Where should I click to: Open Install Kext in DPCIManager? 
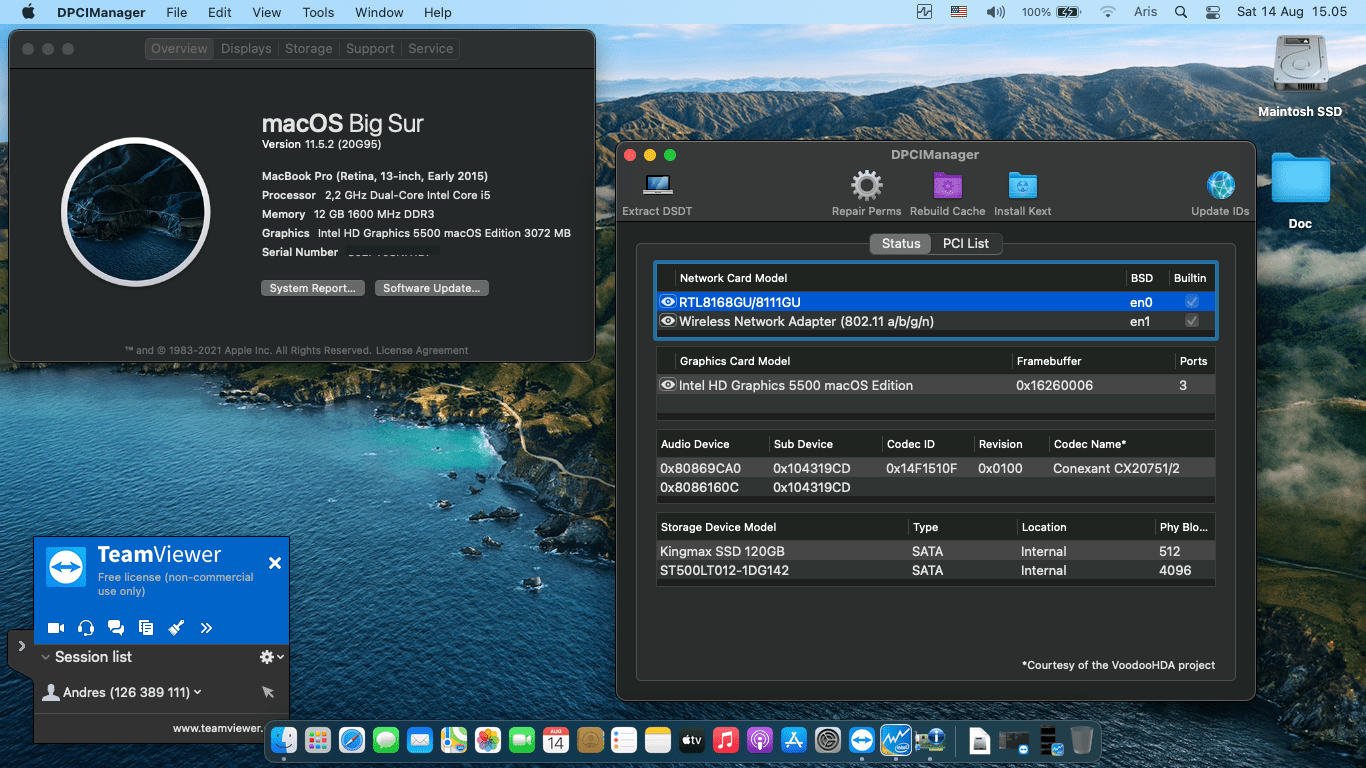(x=1022, y=186)
